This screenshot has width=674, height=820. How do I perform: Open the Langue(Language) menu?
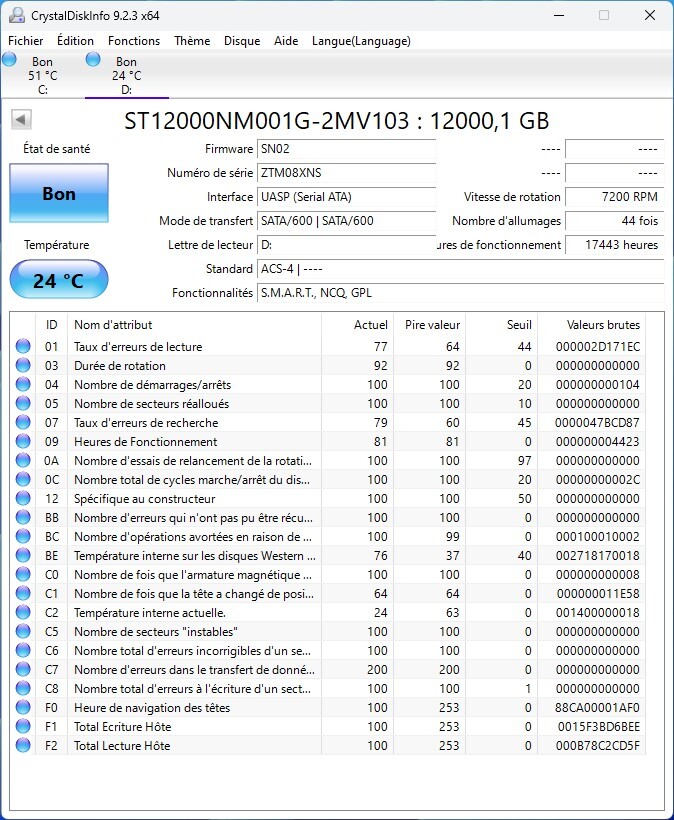[x=361, y=41]
